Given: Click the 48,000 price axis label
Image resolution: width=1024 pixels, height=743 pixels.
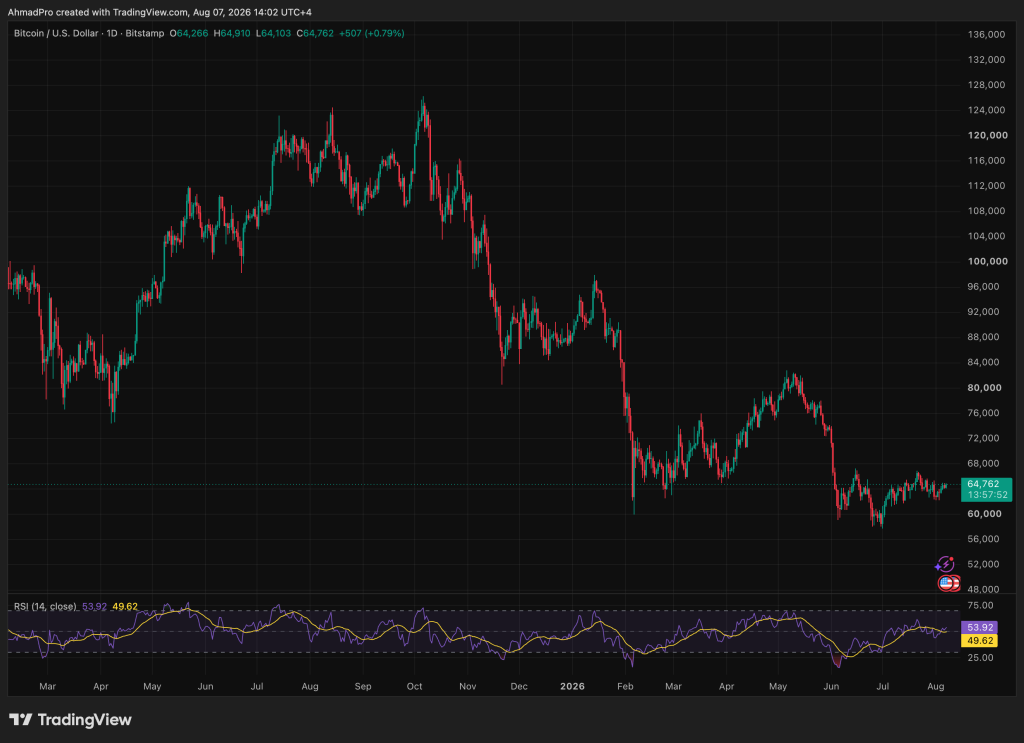Looking at the screenshot, I should pos(983,589).
